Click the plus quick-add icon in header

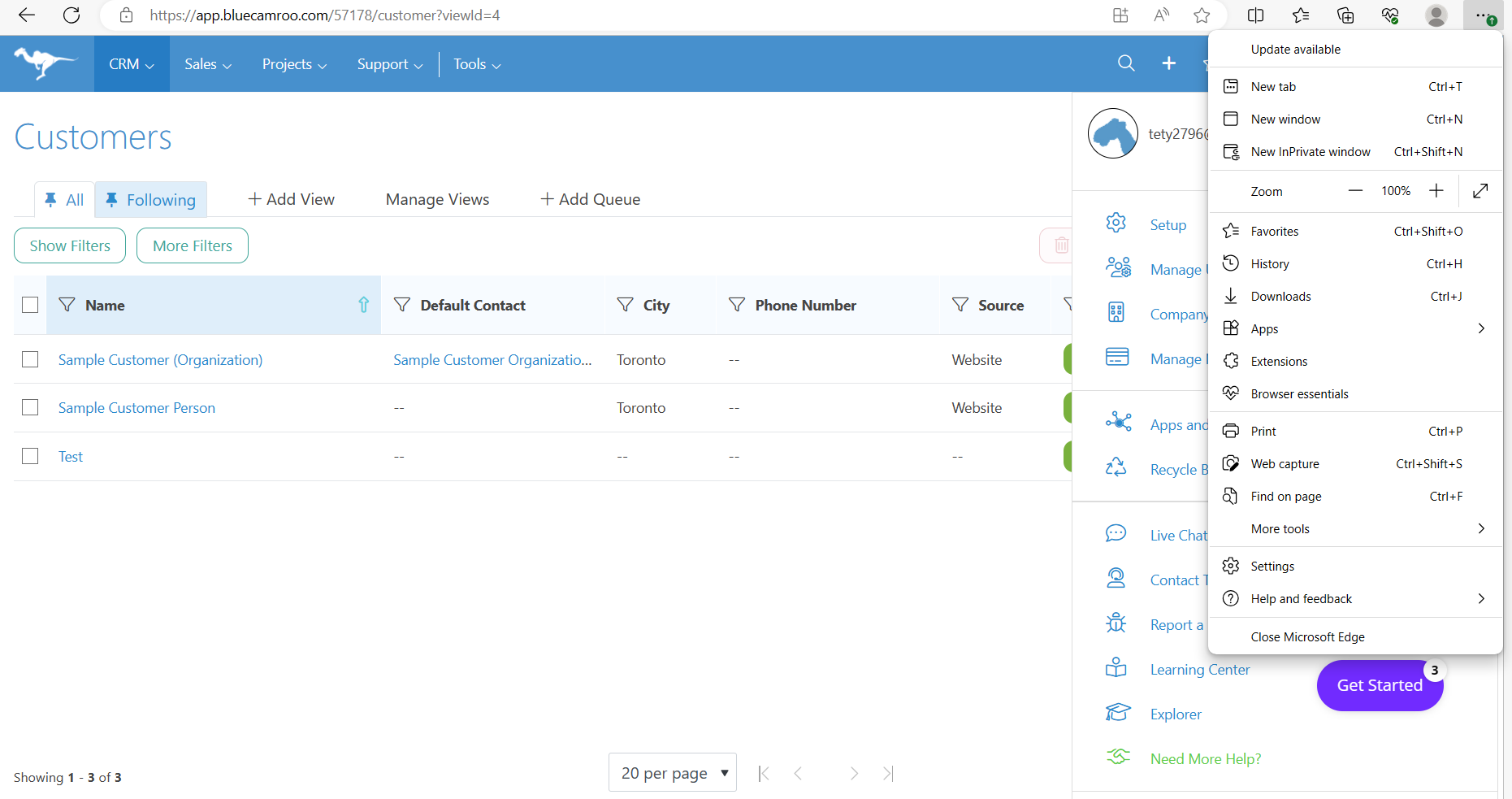click(1168, 63)
